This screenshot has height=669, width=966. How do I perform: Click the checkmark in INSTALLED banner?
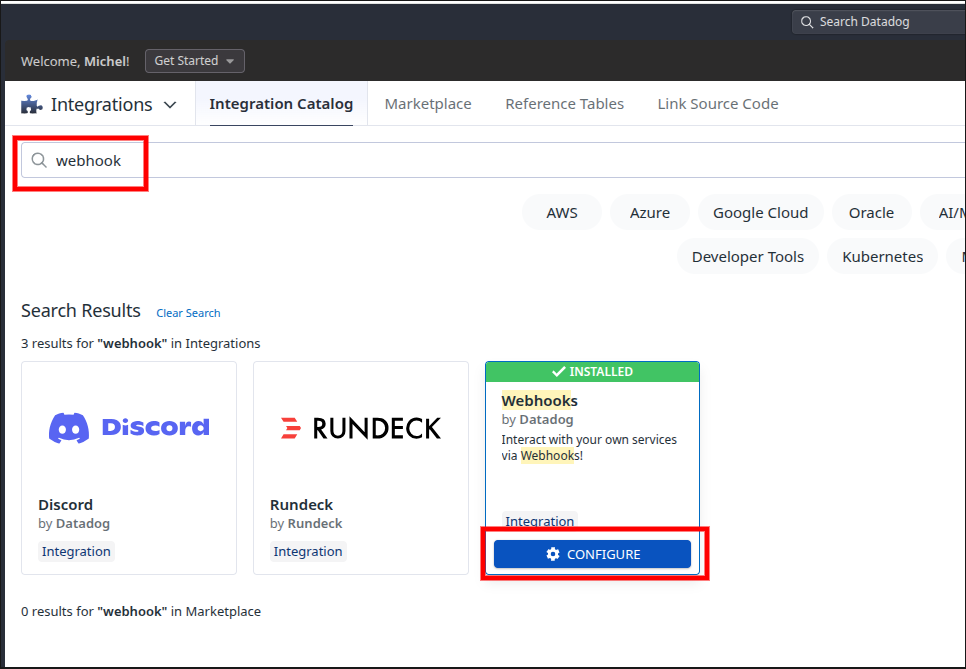click(x=558, y=371)
